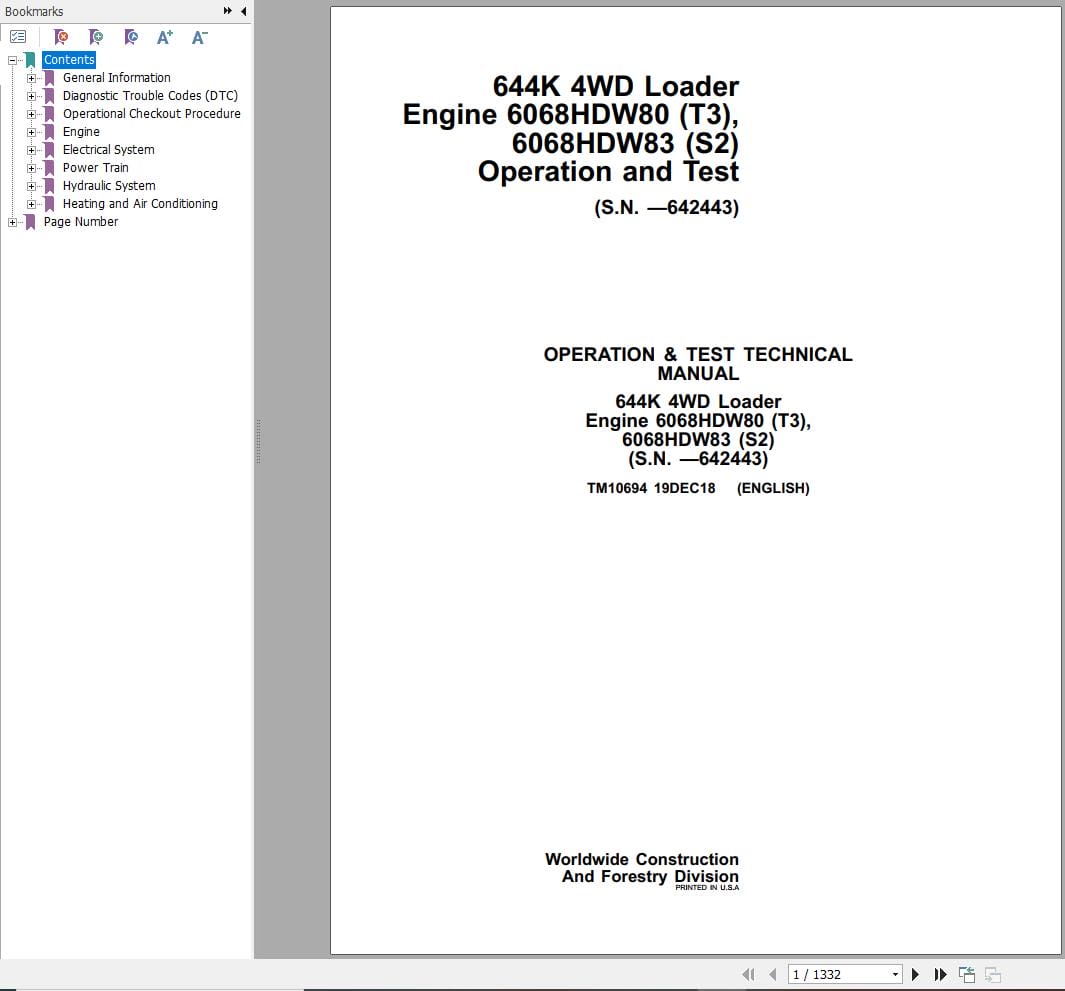Screen dimensions: 1065x991
Task: Expand the Operational Checkout Procedure node
Action: point(31,114)
